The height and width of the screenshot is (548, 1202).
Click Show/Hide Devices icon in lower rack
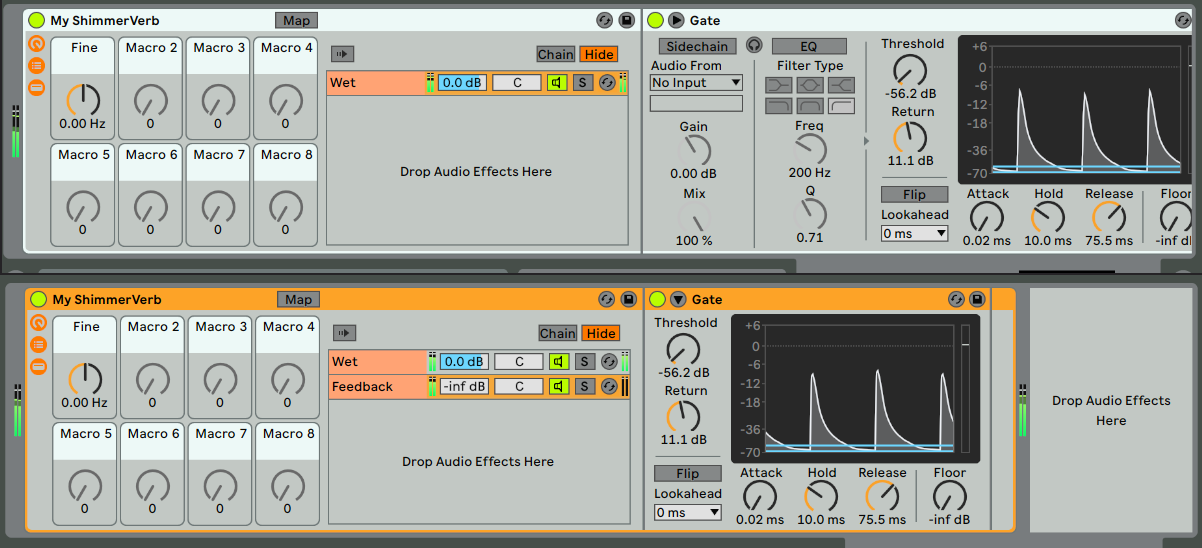(38, 366)
